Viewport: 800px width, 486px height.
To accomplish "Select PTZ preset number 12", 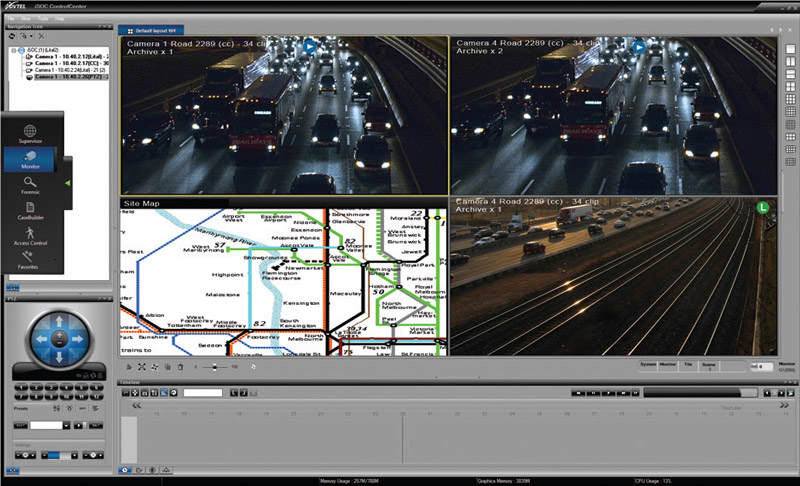I will tap(96, 396).
